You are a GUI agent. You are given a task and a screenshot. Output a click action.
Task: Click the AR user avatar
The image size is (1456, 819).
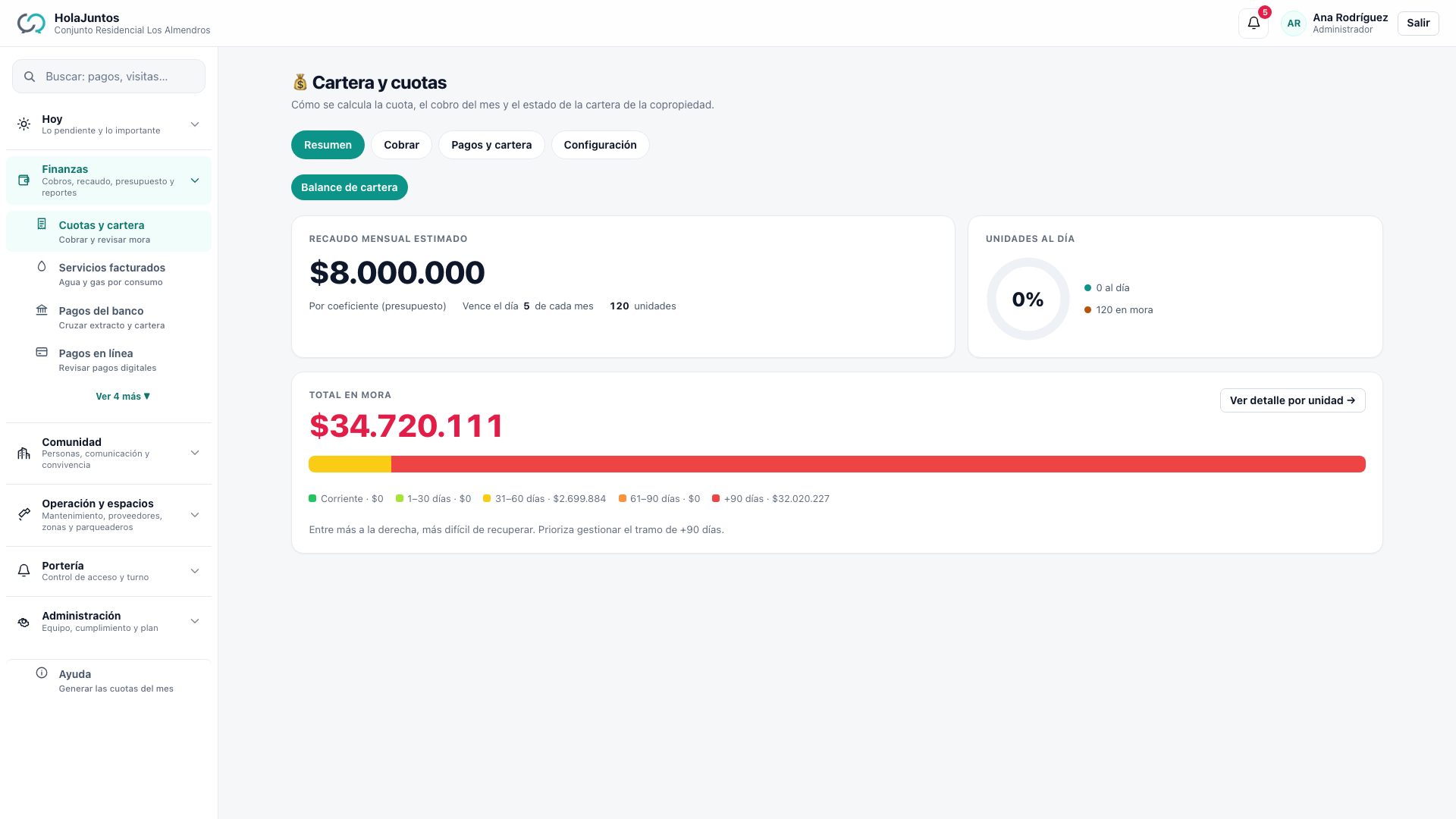1294,24
